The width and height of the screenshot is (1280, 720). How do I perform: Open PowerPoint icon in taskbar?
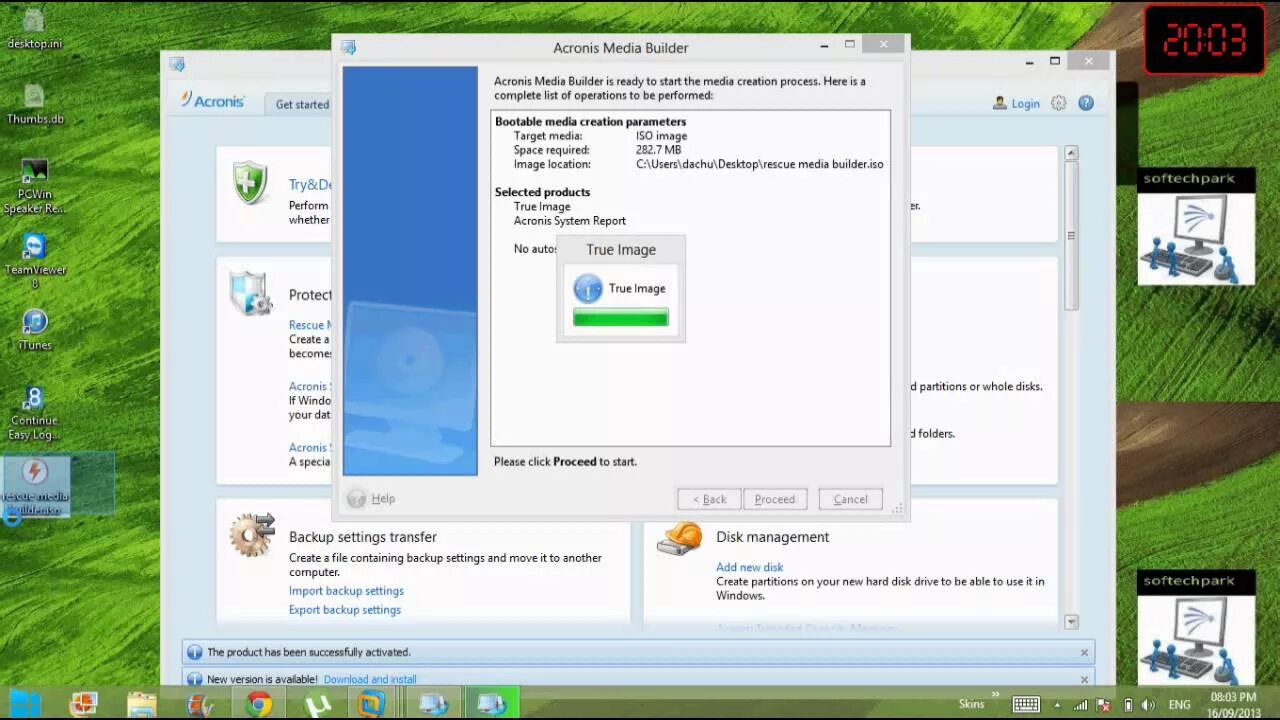click(x=84, y=704)
